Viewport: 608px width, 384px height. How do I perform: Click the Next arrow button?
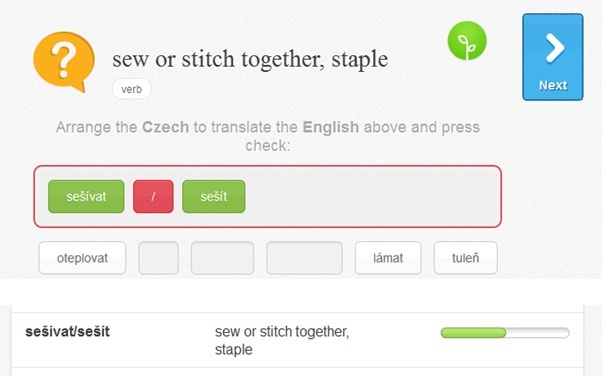click(553, 57)
